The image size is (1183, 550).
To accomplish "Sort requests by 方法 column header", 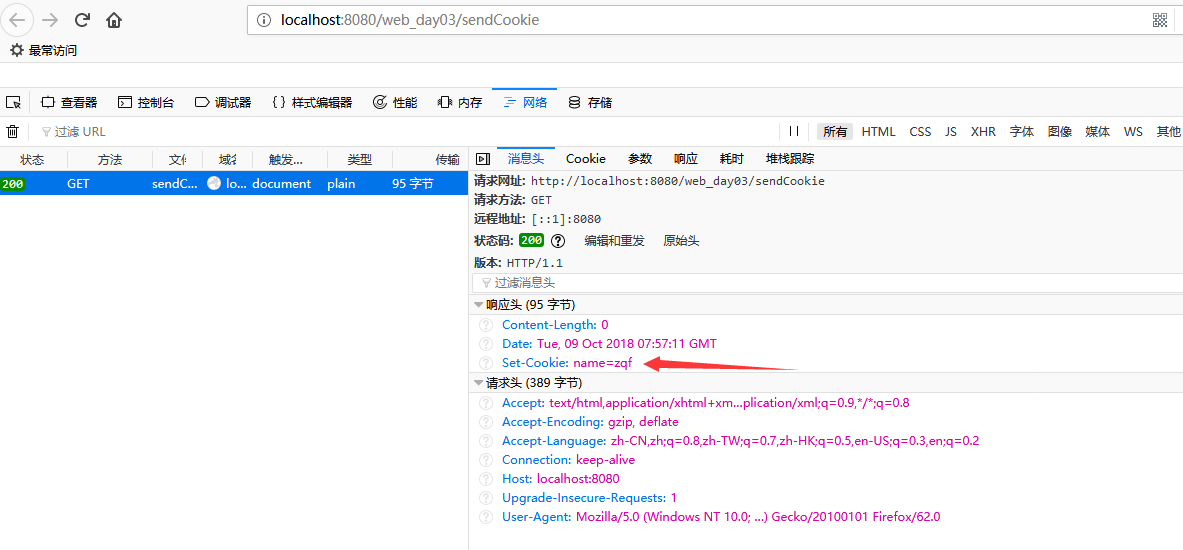I will [110, 159].
